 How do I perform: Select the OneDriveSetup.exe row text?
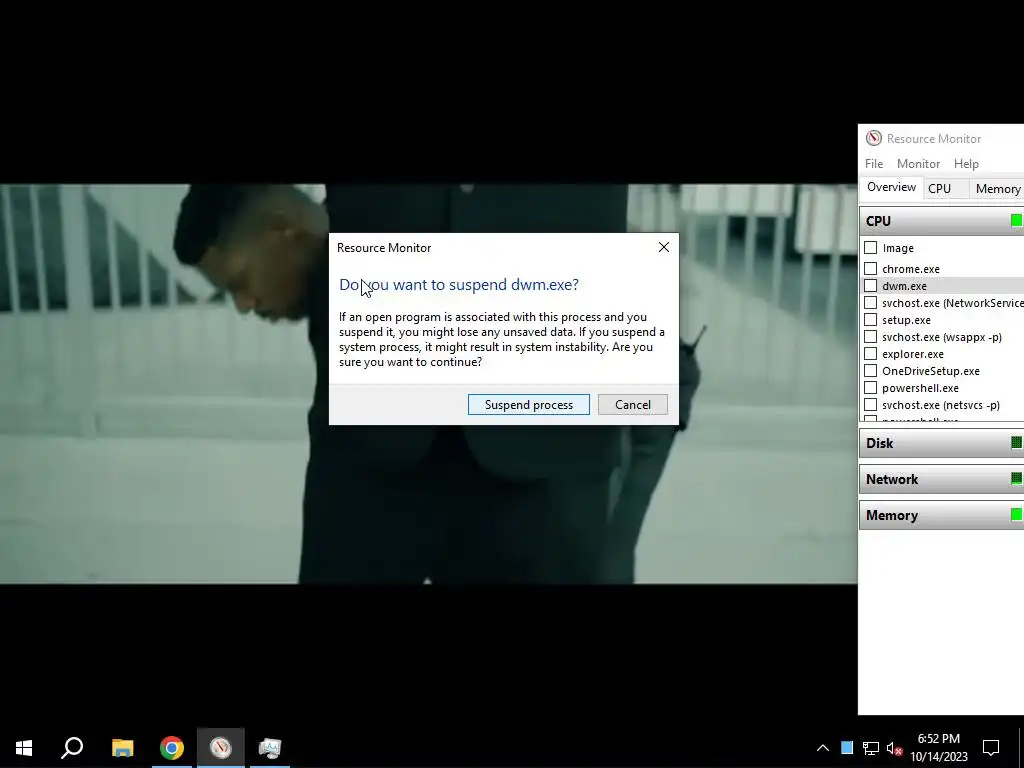pyautogui.click(x=931, y=371)
